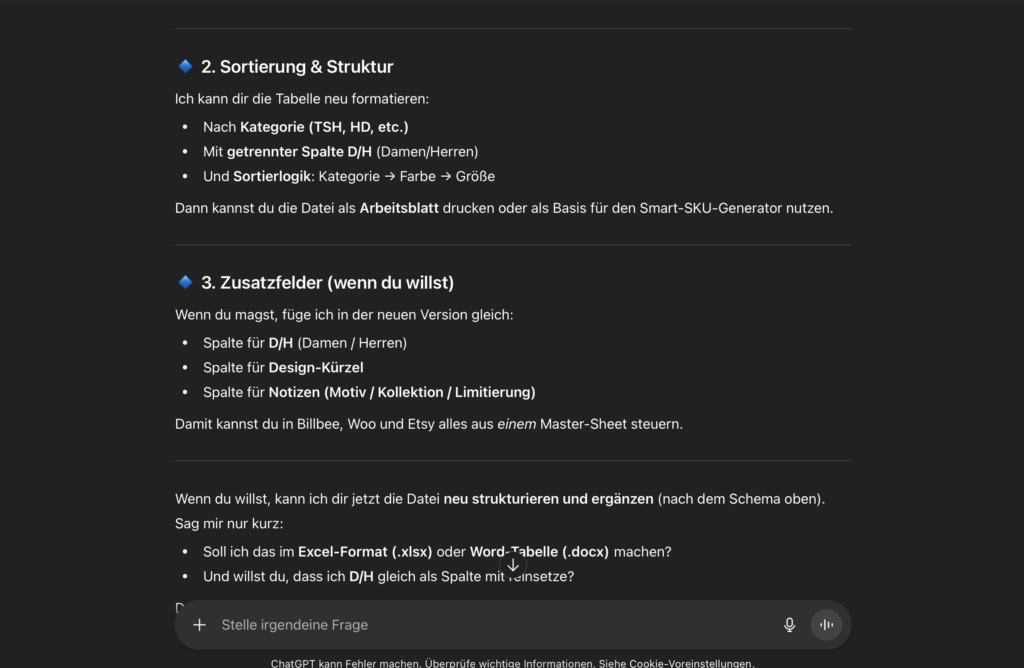The width and height of the screenshot is (1024, 668).
Task: Open voice mode with the waveform icon
Action: click(x=826, y=625)
